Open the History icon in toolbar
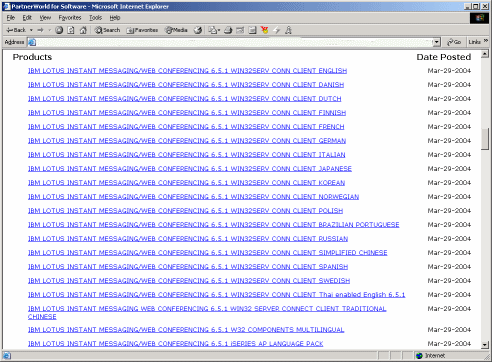 [198, 30]
